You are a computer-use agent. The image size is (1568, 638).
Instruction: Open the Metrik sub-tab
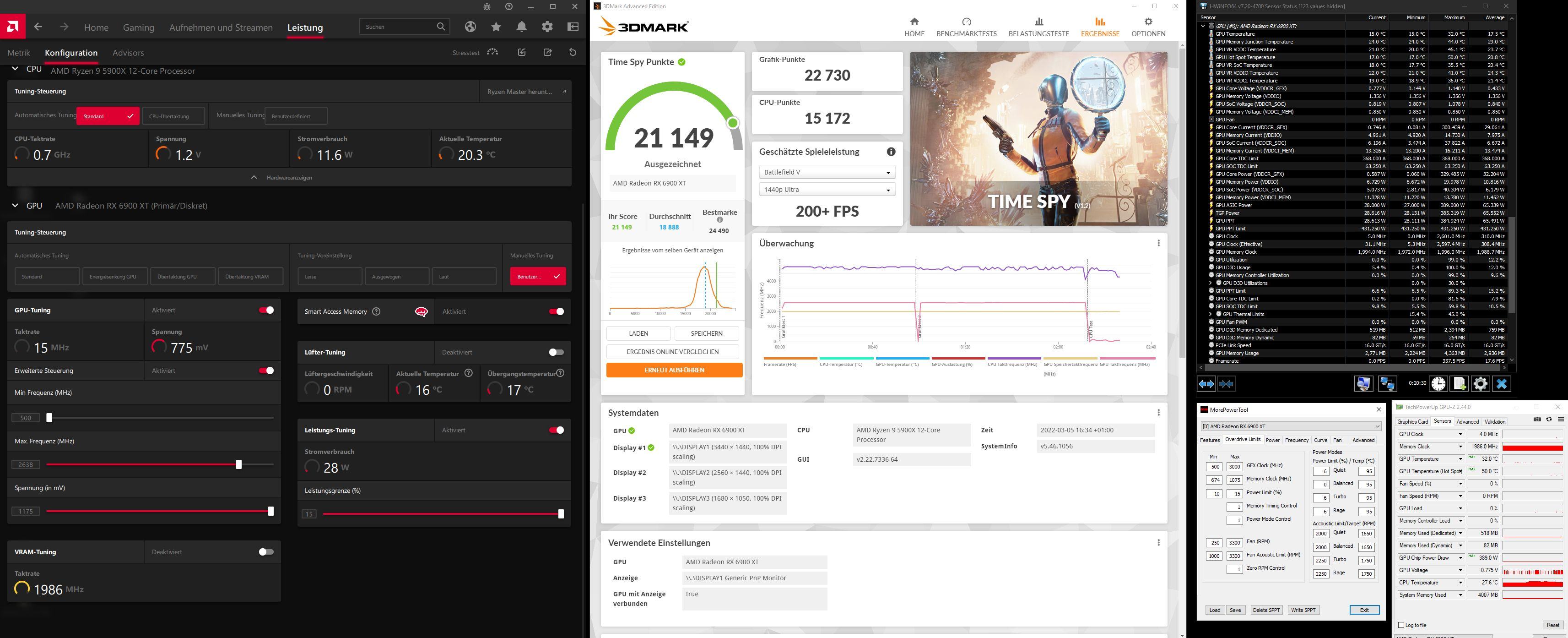[x=19, y=53]
